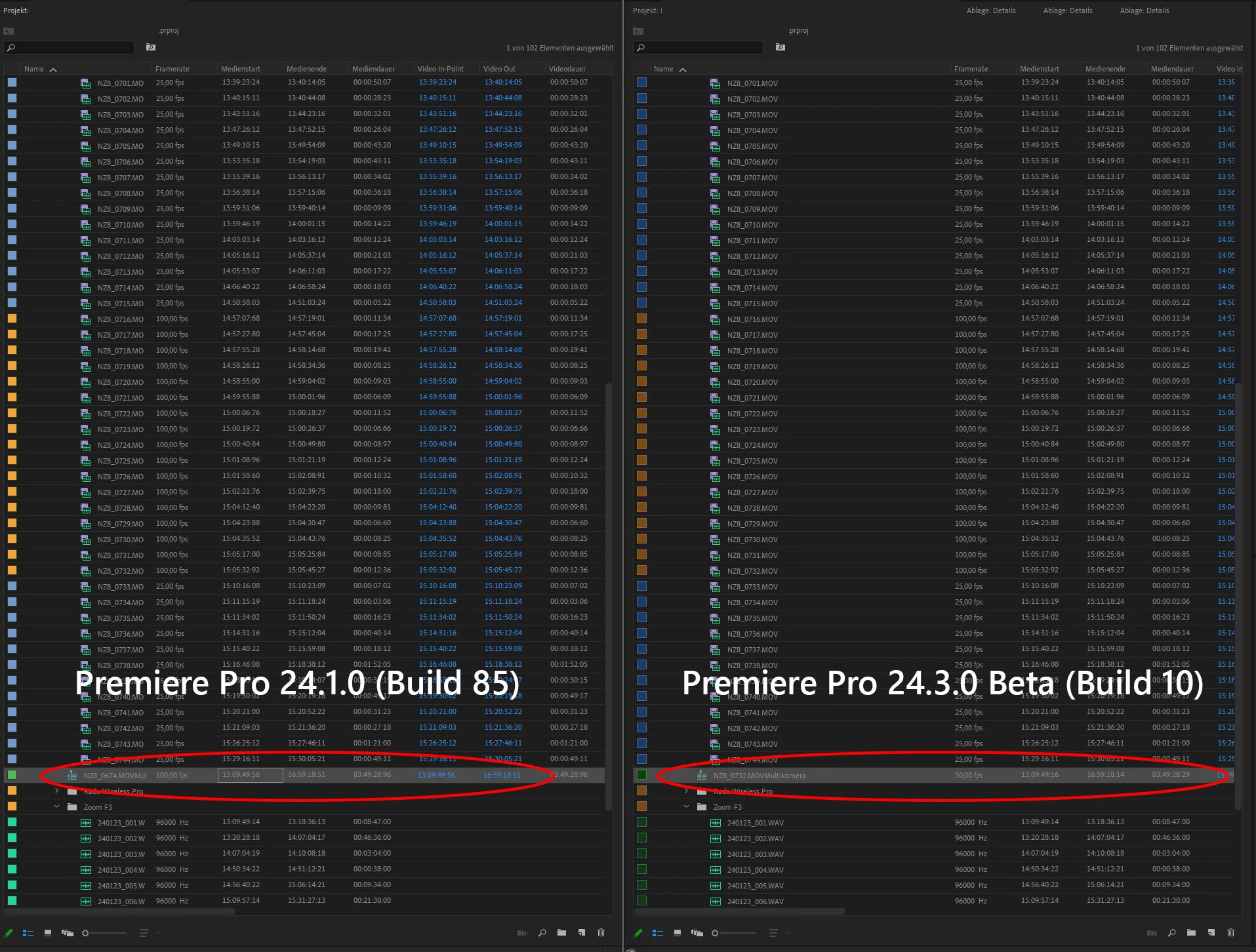Create a new bin in right panel

coord(1191,932)
